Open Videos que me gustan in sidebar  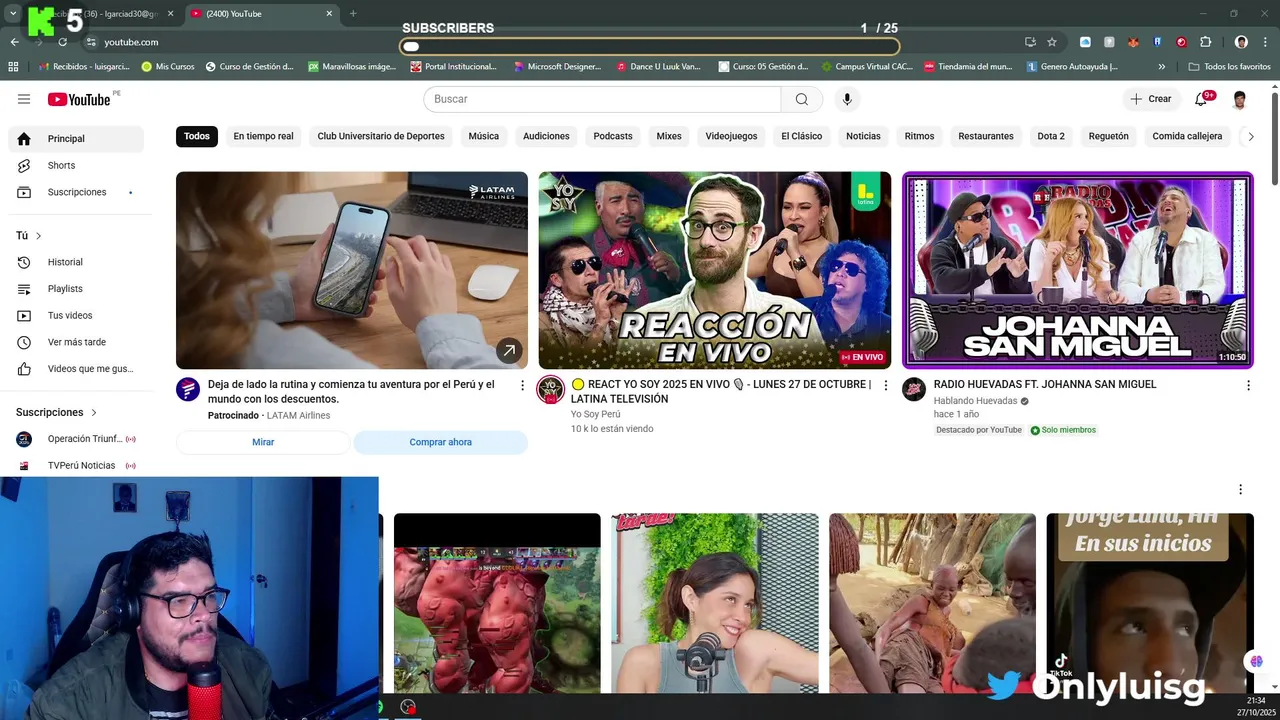point(76,369)
